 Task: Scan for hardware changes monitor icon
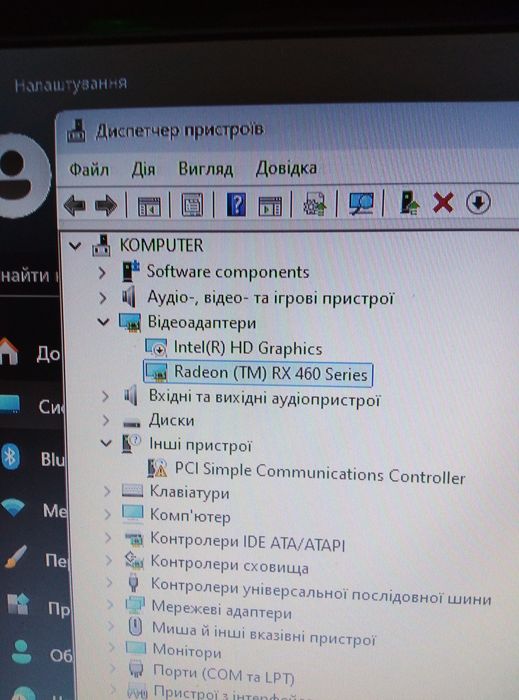[361, 204]
